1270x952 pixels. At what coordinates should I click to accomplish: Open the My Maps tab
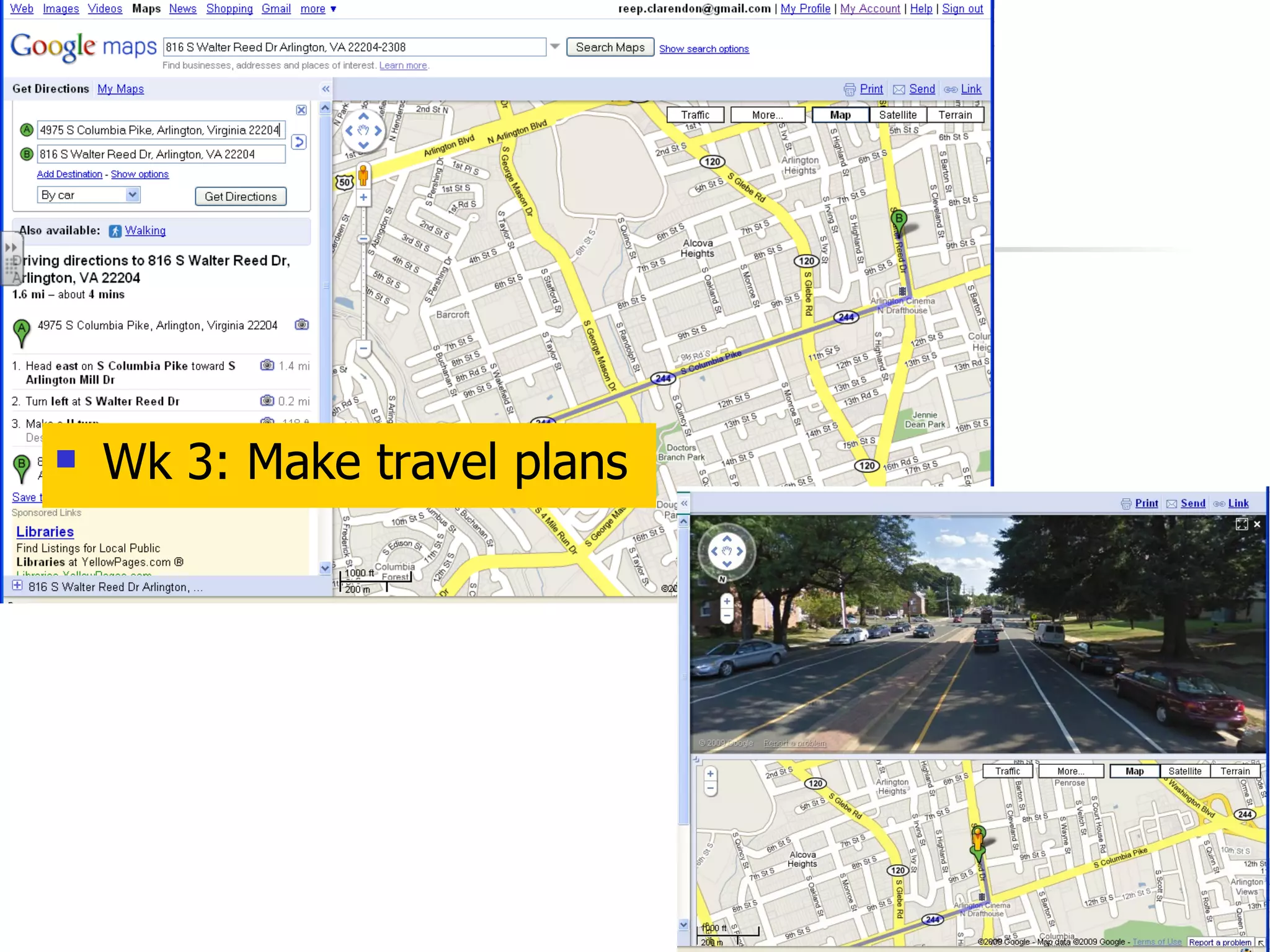120,89
